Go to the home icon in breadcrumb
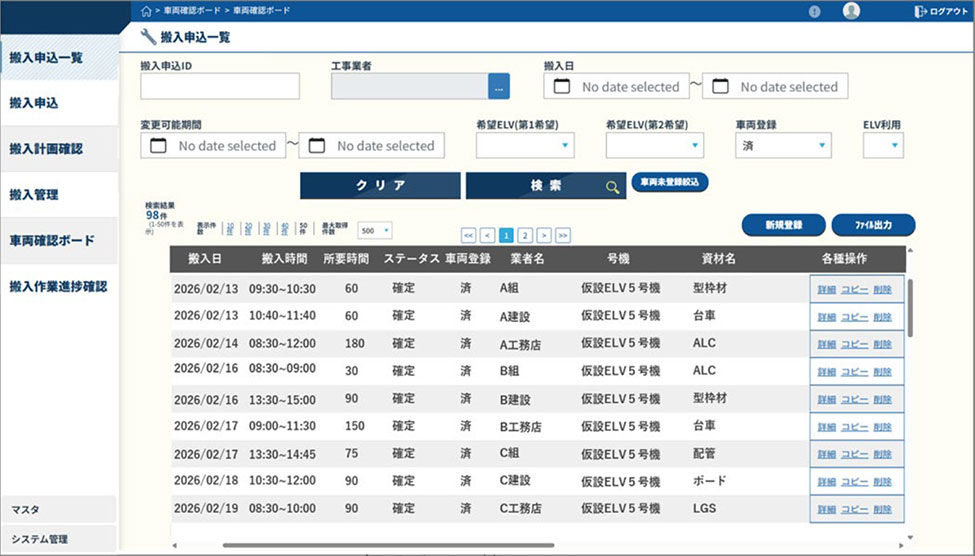 coord(146,11)
